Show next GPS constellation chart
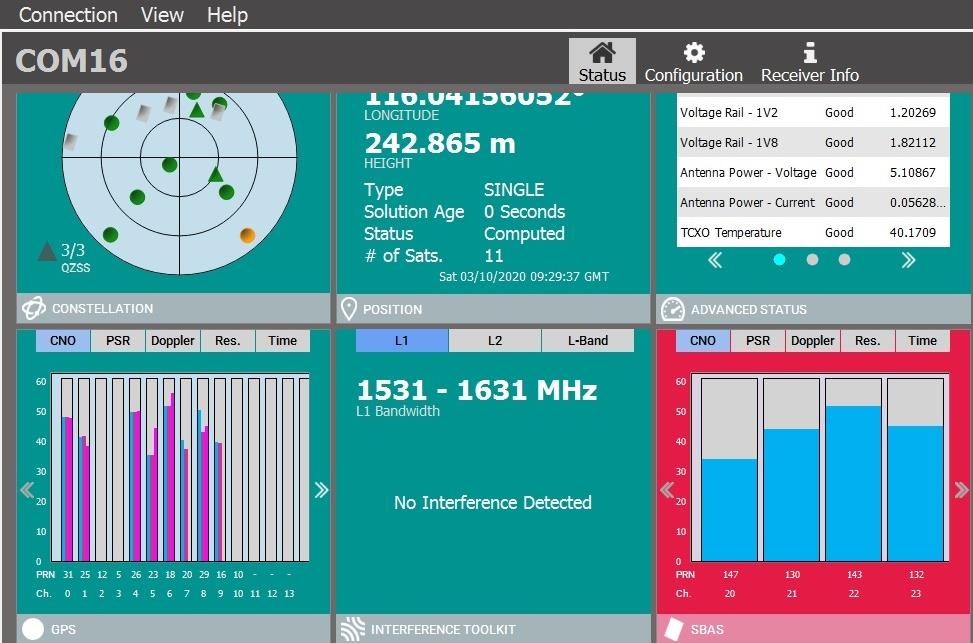 pyautogui.click(x=321, y=490)
